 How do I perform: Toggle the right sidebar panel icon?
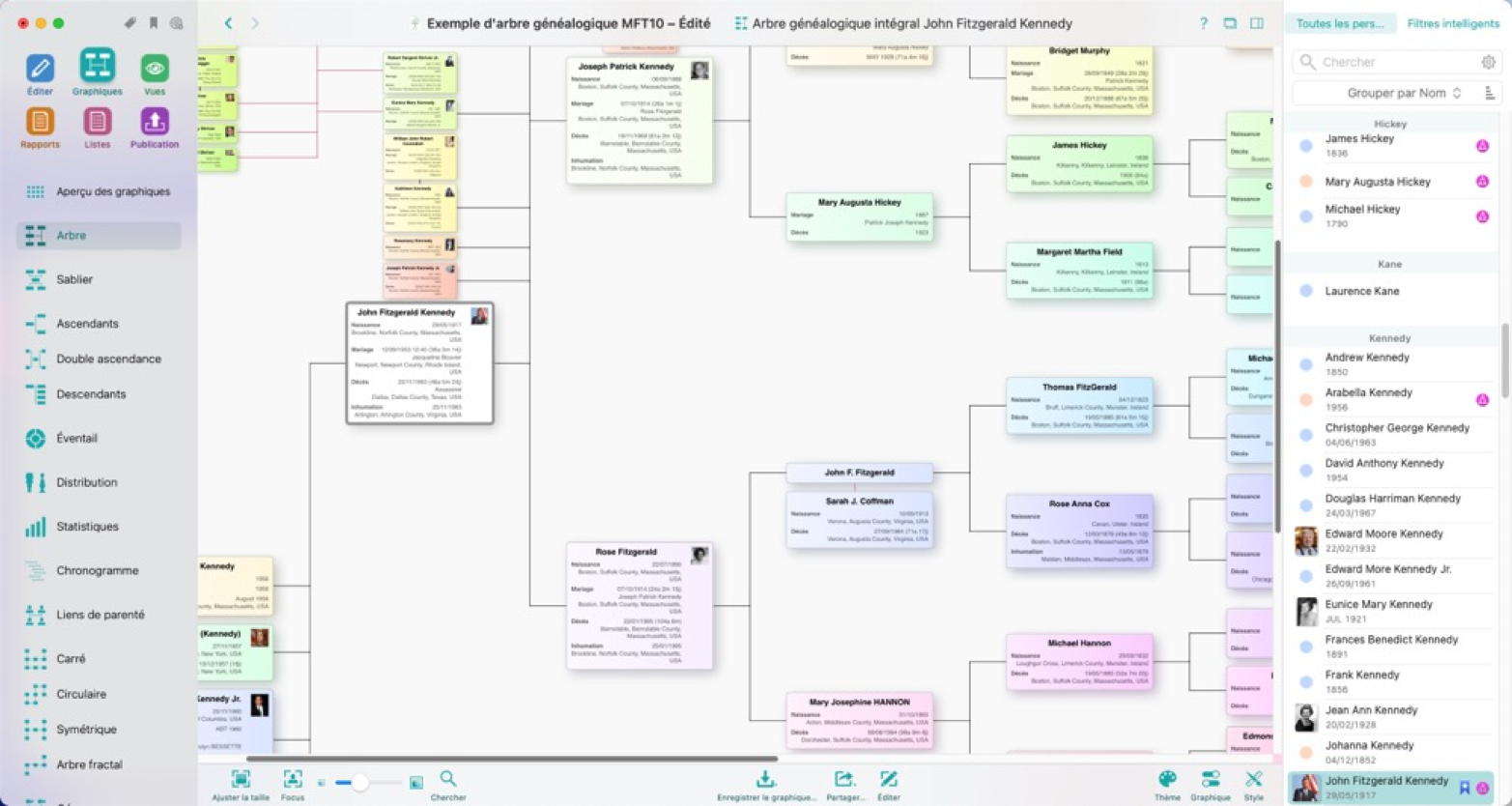click(x=1257, y=23)
